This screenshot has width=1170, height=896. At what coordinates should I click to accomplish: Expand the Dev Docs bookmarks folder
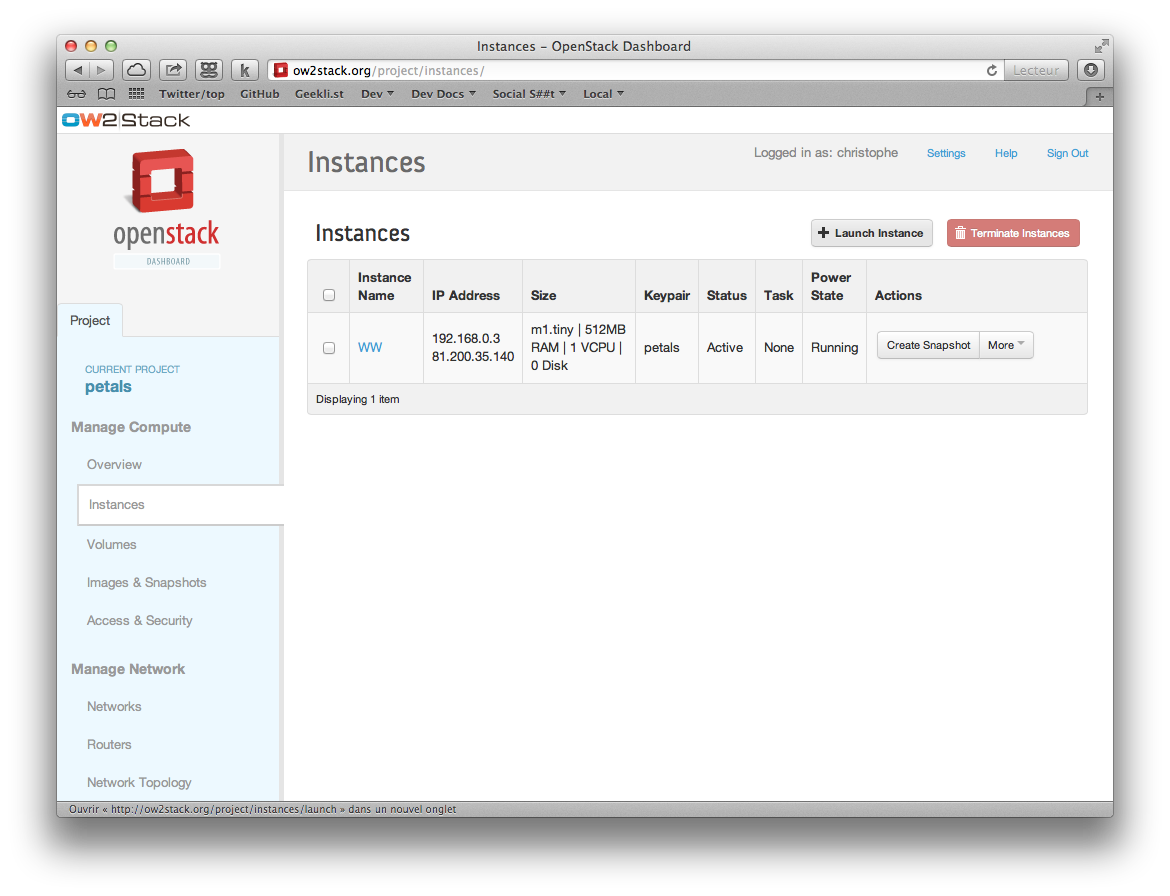443,94
